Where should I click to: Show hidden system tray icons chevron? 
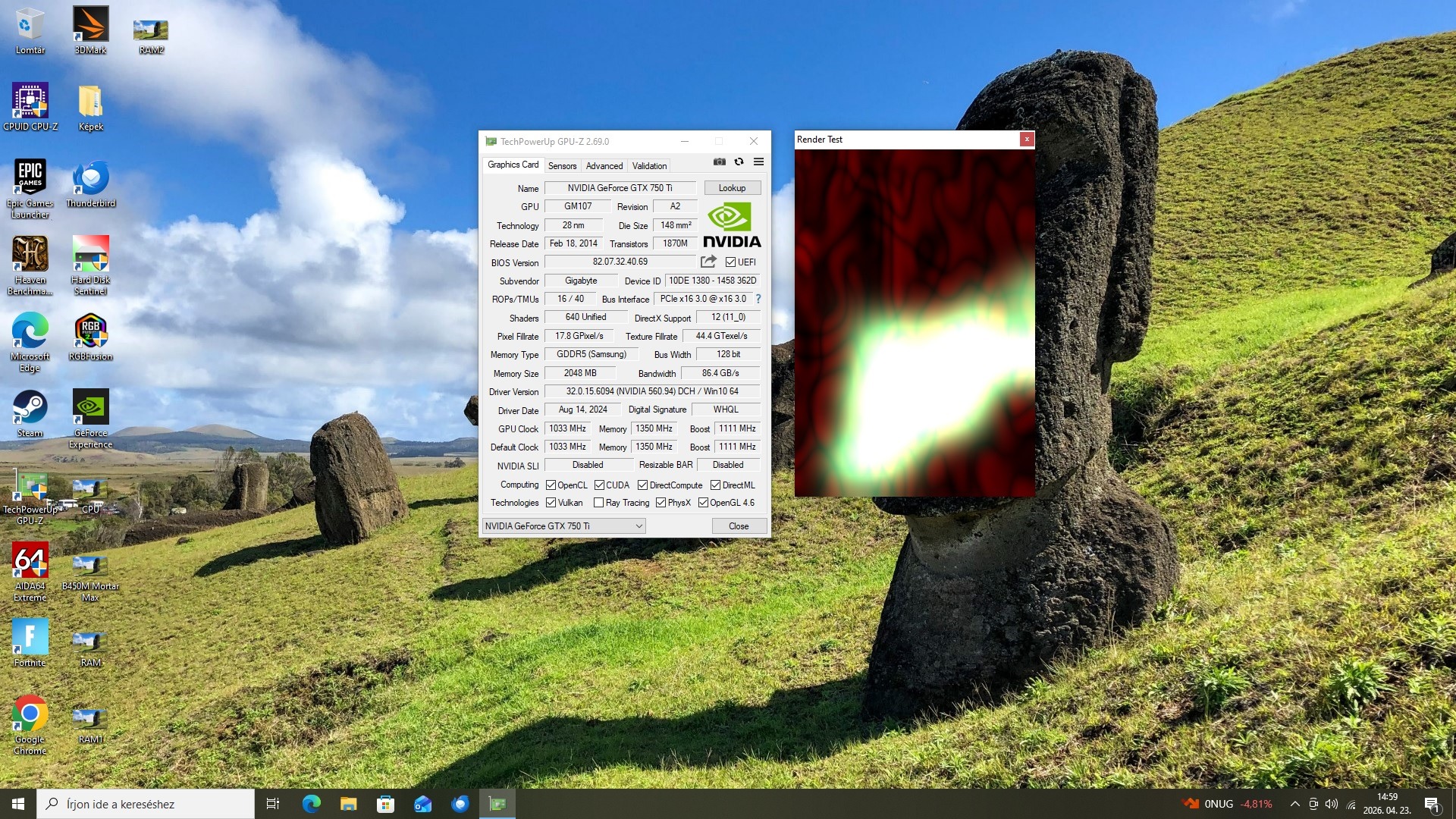tap(1294, 804)
